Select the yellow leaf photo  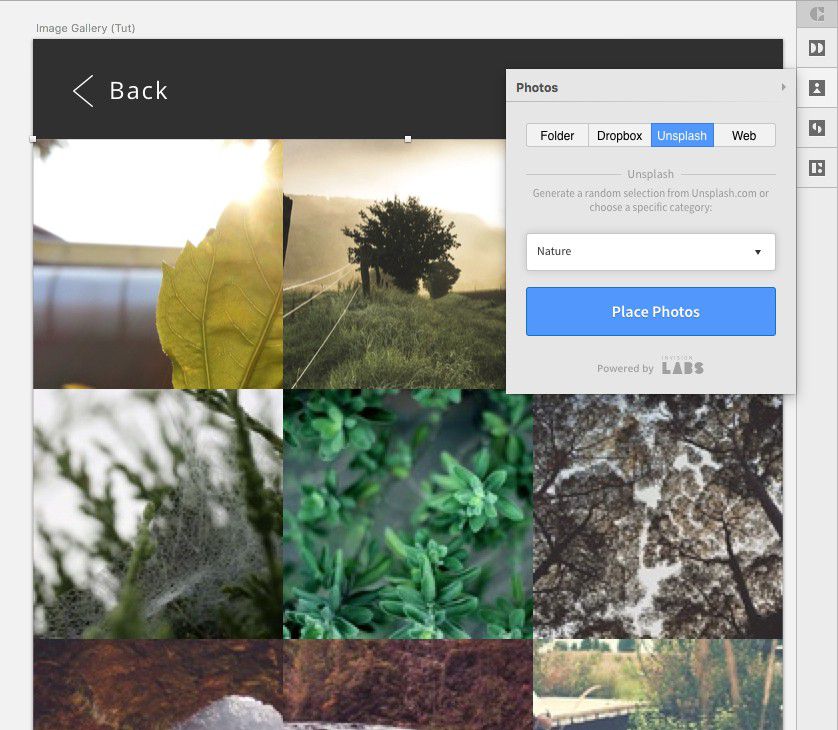pos(158,264)
